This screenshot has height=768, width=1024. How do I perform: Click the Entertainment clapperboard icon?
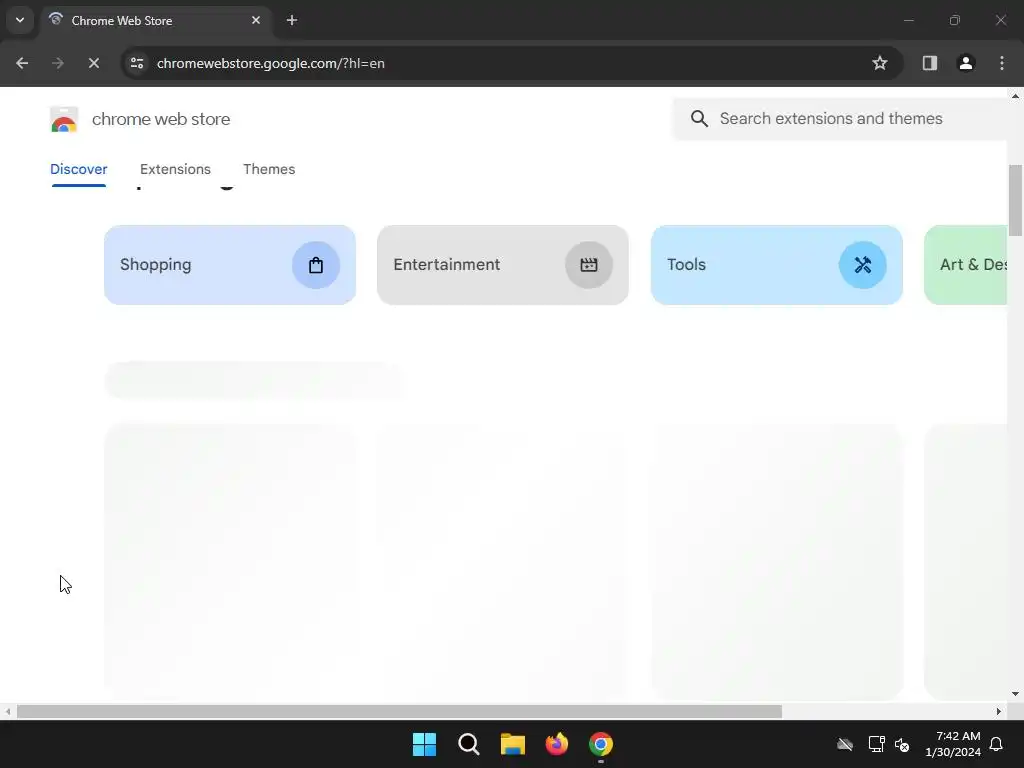[589, 264]
